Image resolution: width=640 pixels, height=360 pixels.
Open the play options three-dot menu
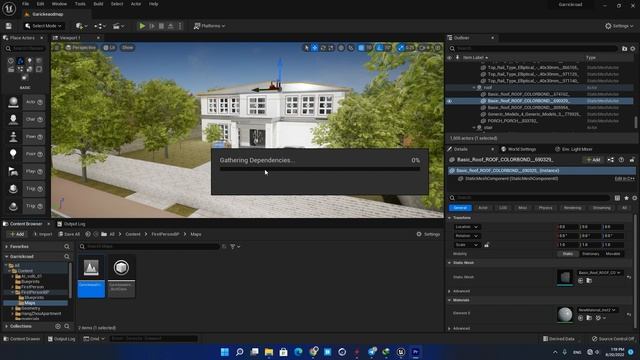click(x=180, y=26)
